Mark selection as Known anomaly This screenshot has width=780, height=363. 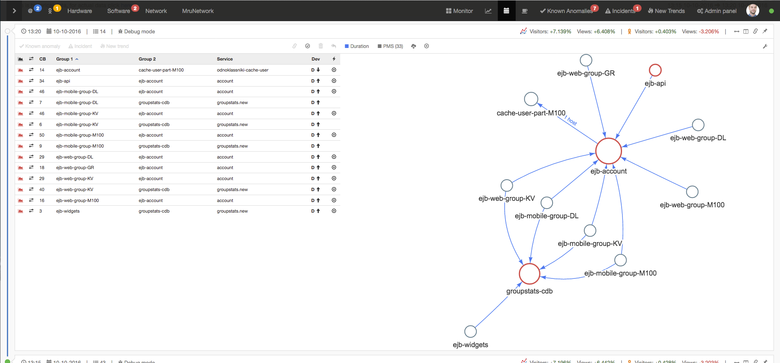point(39,46)
